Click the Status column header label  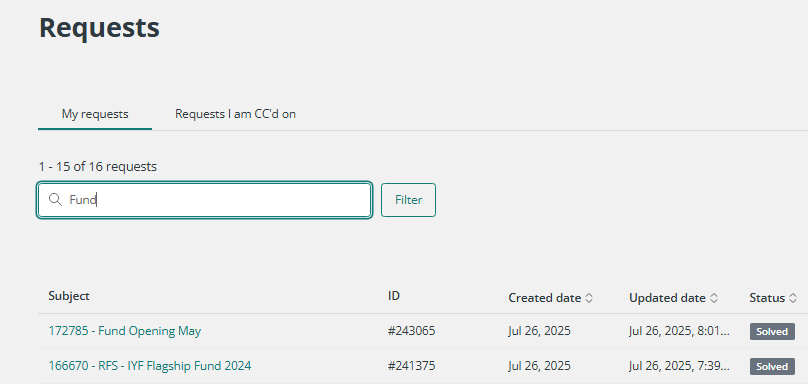[x=767, y=298]
